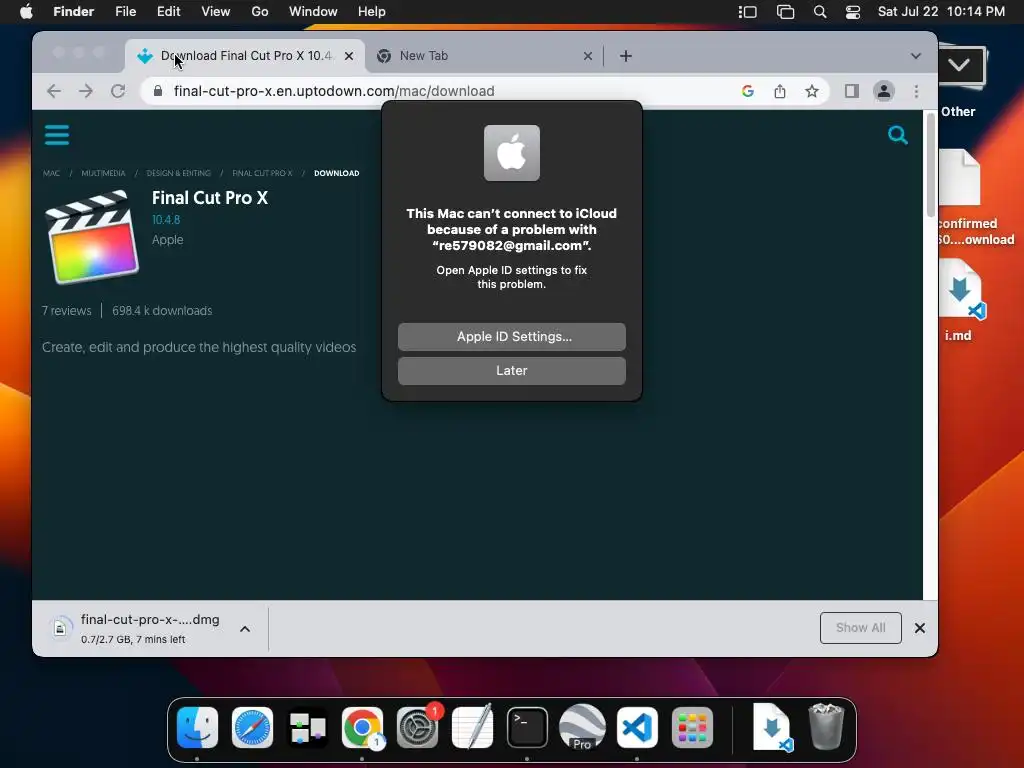Go to DESIGN & EDITING breadcrumb
Image resolution: width=1024 pixels, height=768 pixels.
178,173
